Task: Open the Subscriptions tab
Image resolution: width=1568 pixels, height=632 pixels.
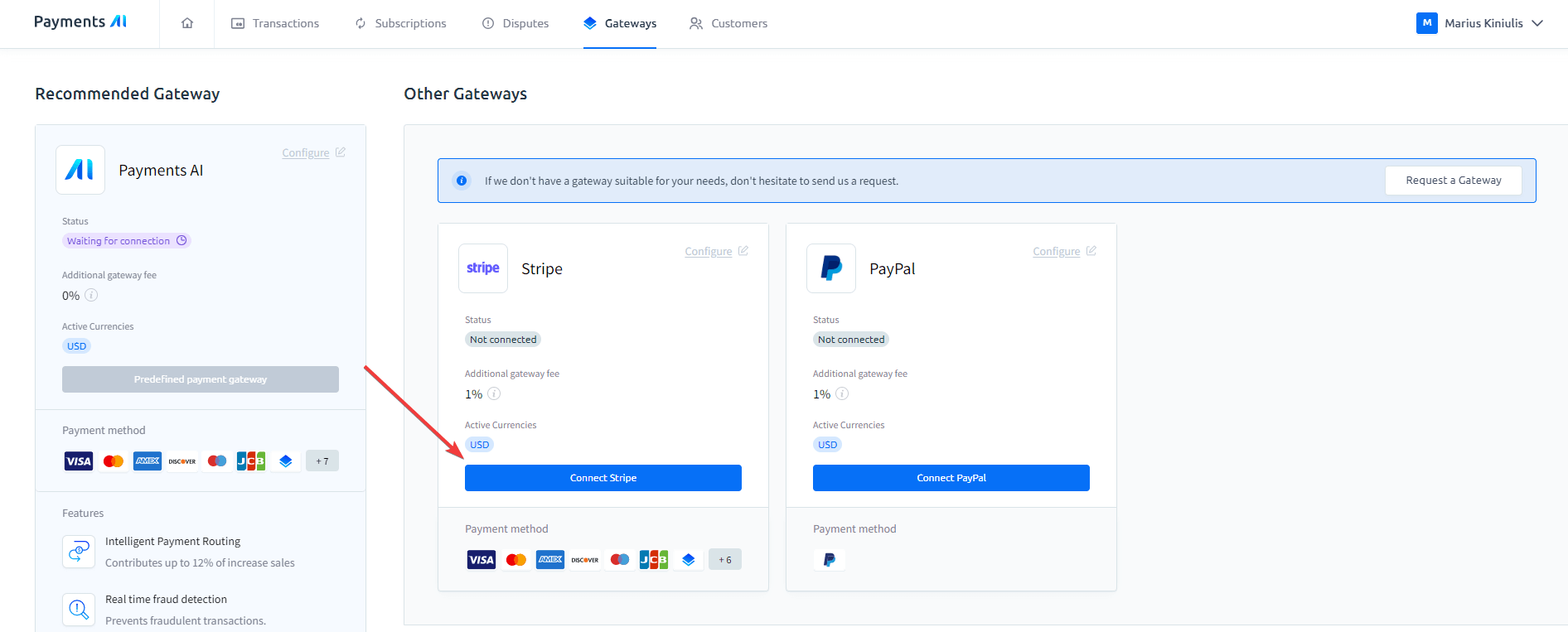Action: [x=400, y=23]
